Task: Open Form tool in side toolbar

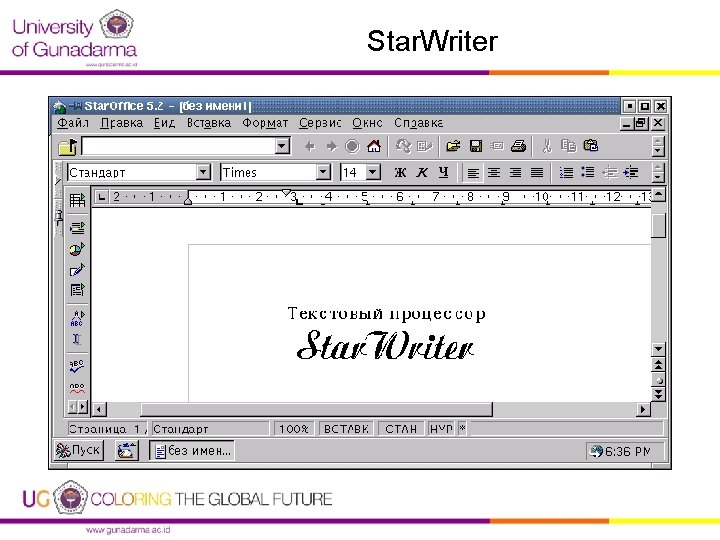Action: [x=77, y=290]
